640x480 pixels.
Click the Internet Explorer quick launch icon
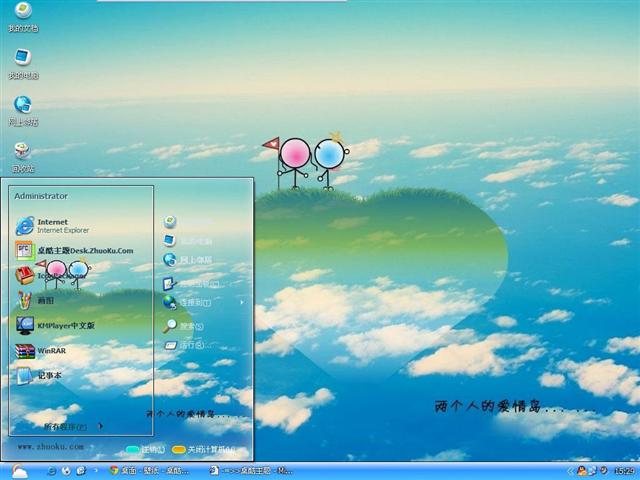click(x=52, y=471)
